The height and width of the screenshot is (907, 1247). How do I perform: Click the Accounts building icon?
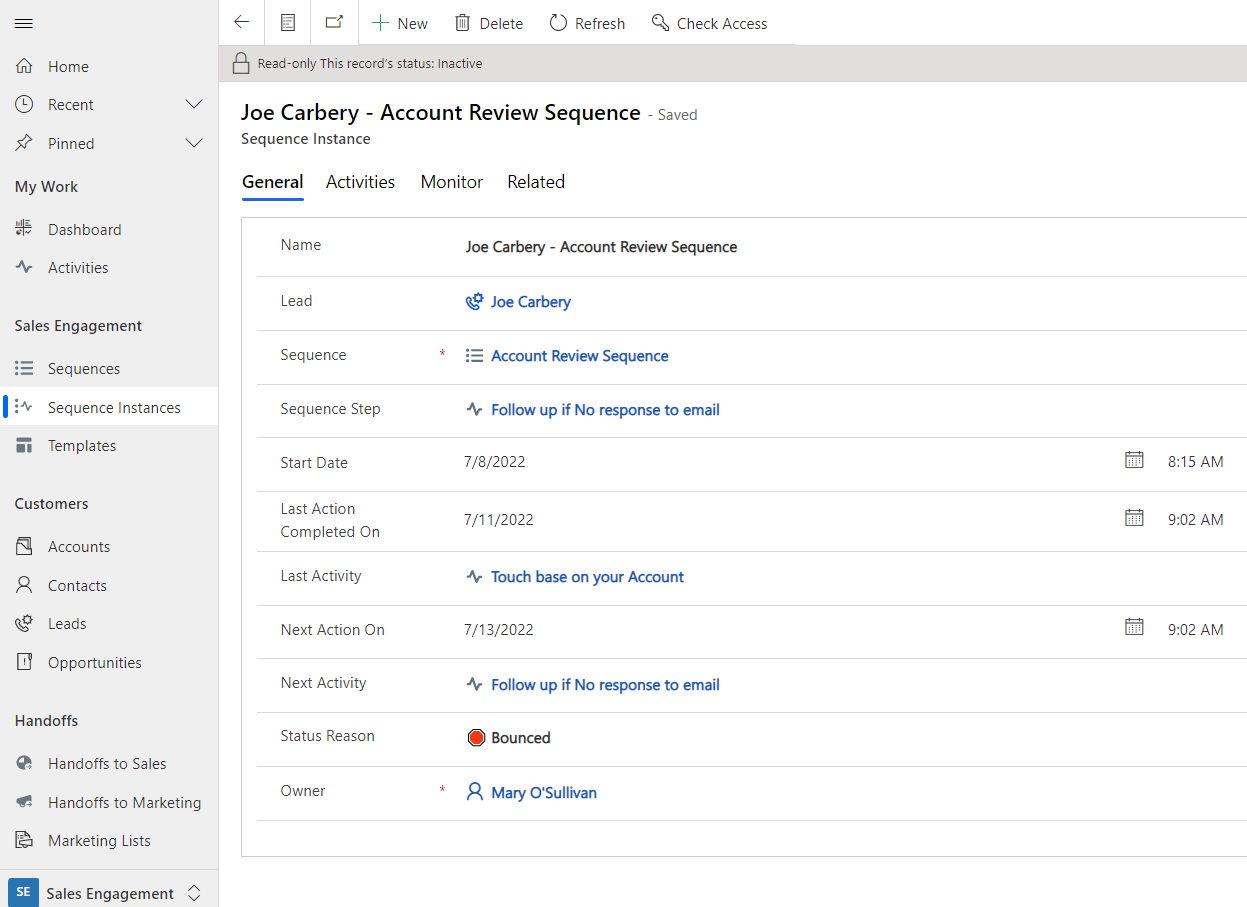[24, 546]
